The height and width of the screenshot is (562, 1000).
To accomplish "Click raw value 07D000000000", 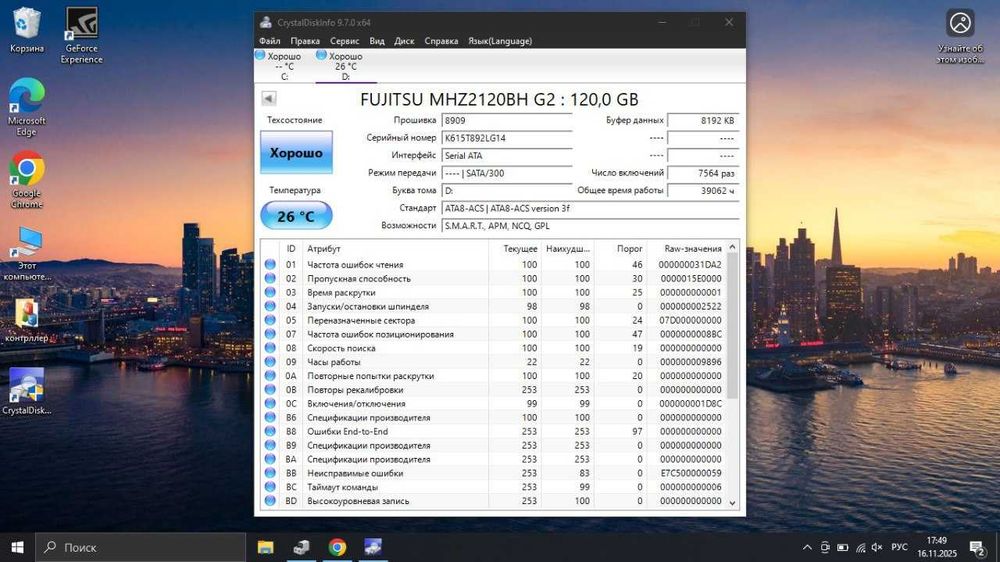I will 690,320.
